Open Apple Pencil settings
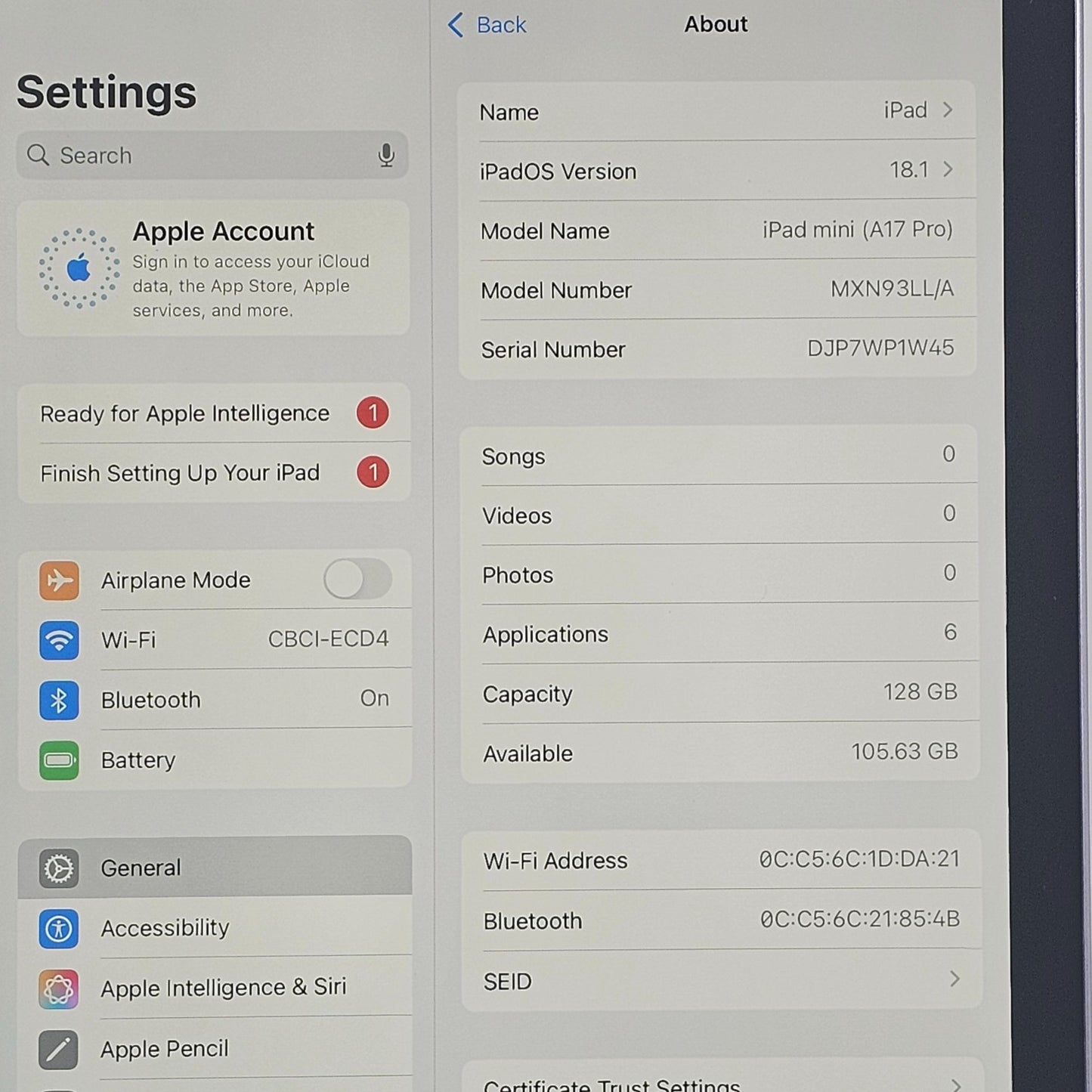The width and height of the screenshot is (1092, 1092). point(215,1048)
